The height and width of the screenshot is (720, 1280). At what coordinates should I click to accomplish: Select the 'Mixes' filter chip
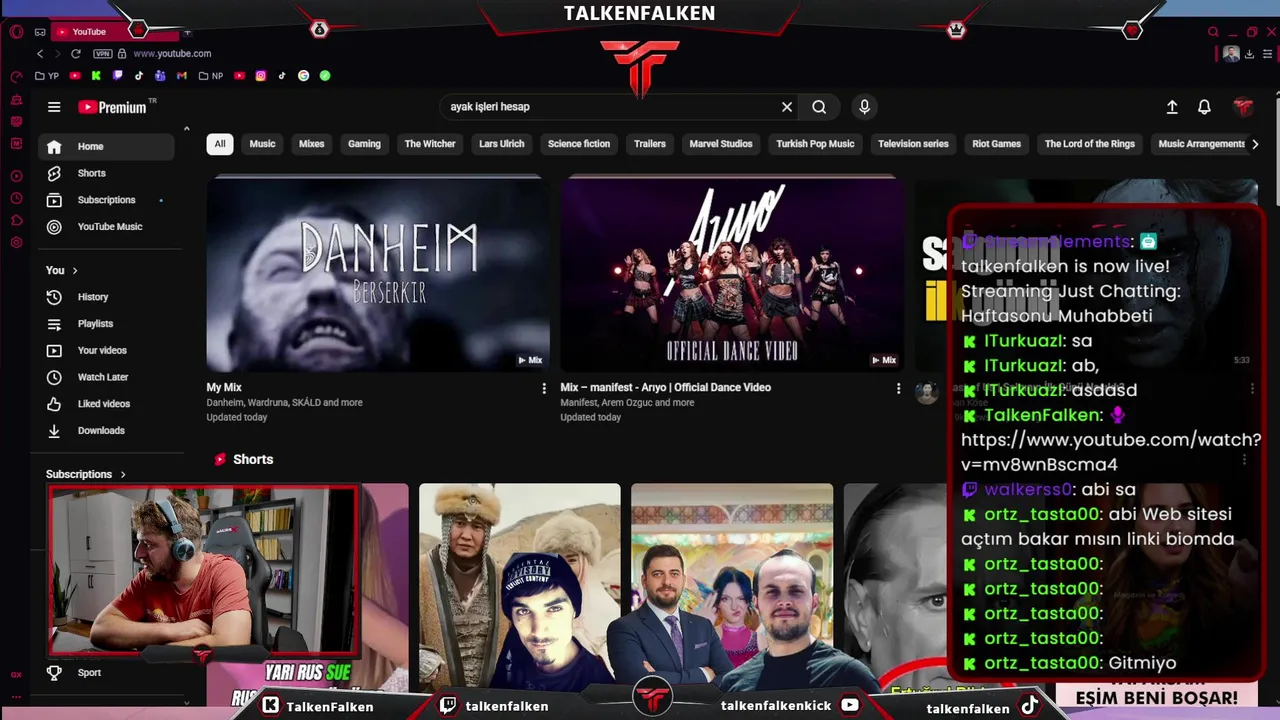click(x=312, y=144)
